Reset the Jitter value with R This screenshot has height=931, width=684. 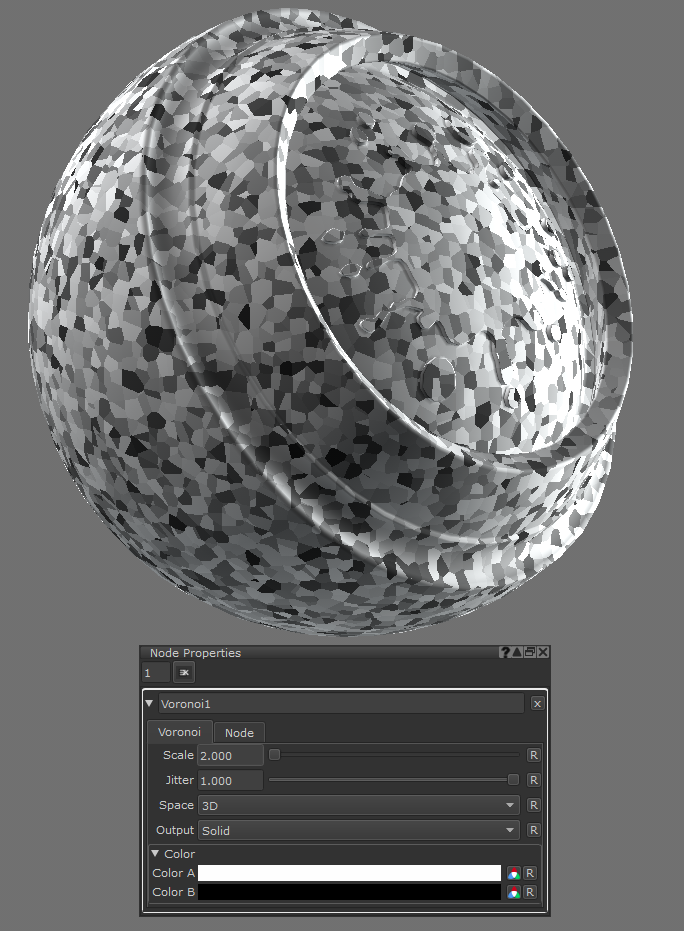pyautogui.click(x=534, y=780)
